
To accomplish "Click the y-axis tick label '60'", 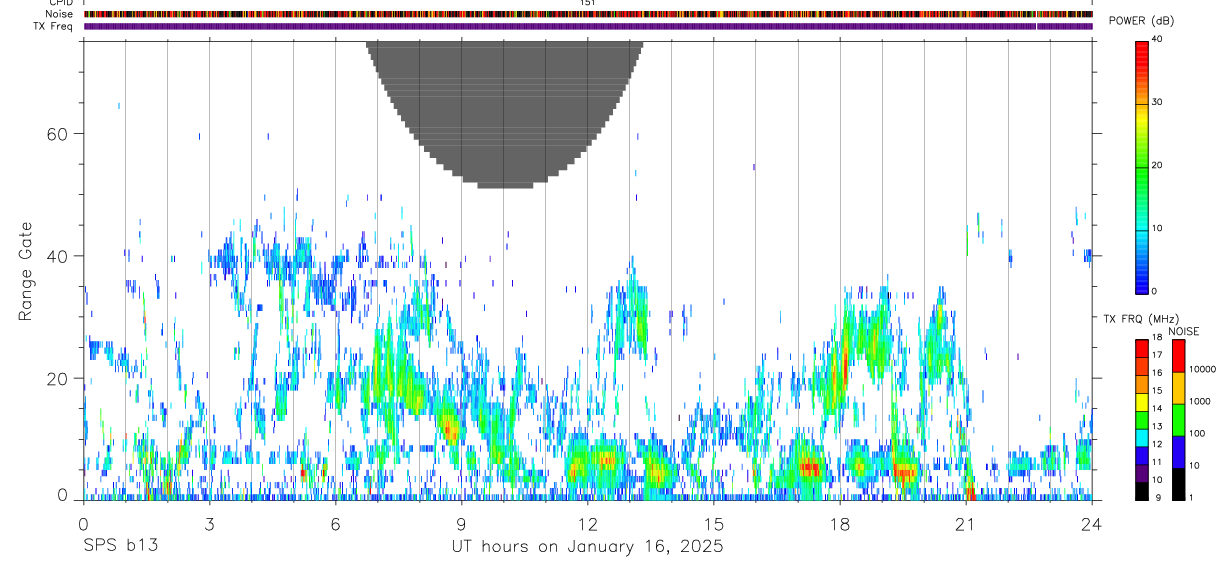I will pos(58,133).
